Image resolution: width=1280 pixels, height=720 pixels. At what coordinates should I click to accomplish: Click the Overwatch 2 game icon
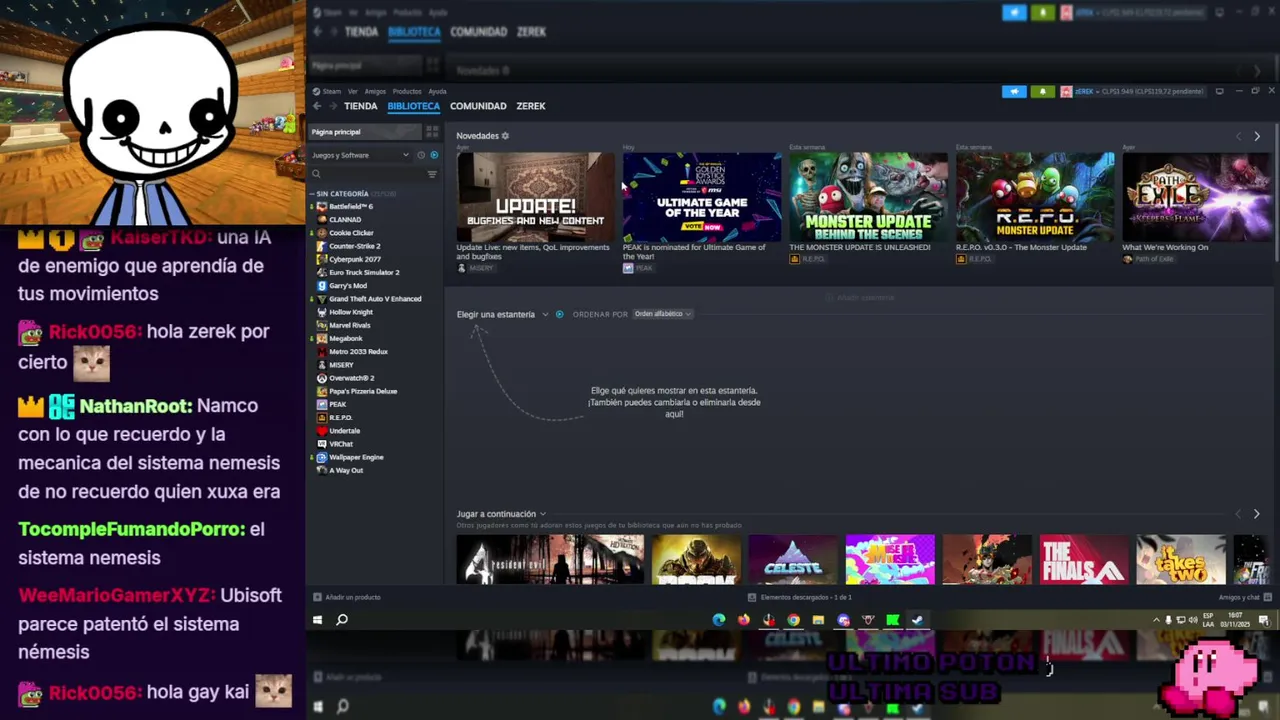pos(321,378)
